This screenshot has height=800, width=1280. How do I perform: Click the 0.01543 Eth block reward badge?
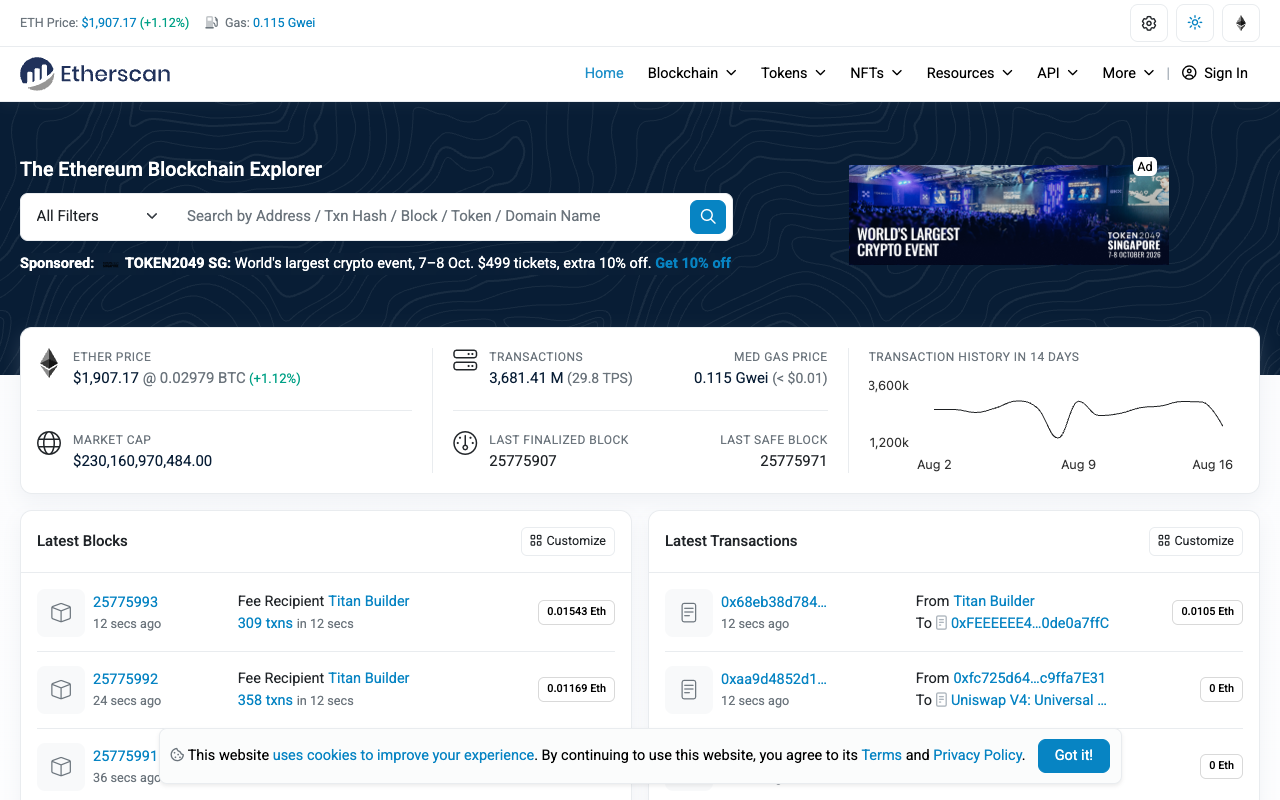tap(576, 612)
